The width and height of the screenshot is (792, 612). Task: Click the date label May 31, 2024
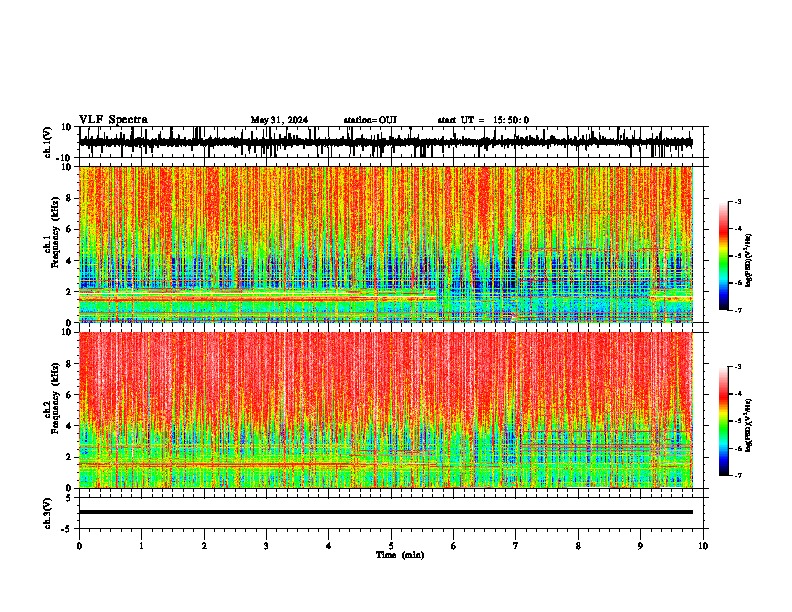(279, 120)
